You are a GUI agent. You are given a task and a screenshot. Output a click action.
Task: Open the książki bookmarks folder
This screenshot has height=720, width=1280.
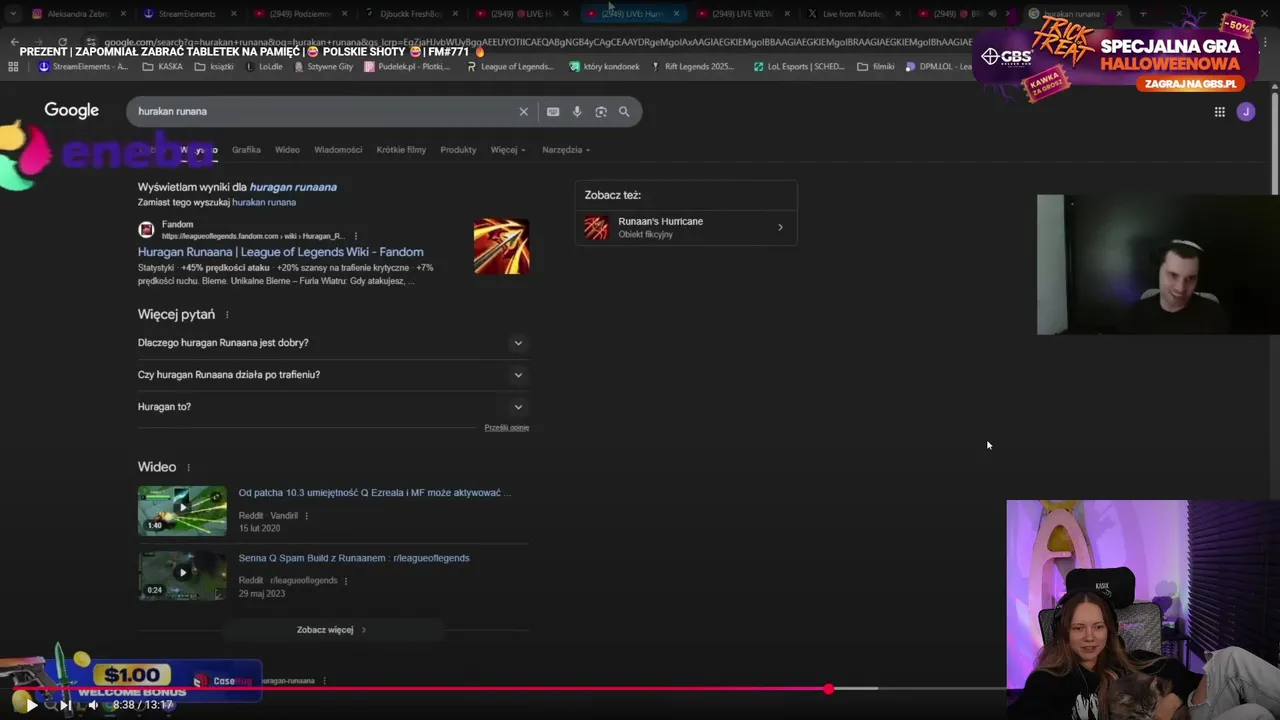213,67
